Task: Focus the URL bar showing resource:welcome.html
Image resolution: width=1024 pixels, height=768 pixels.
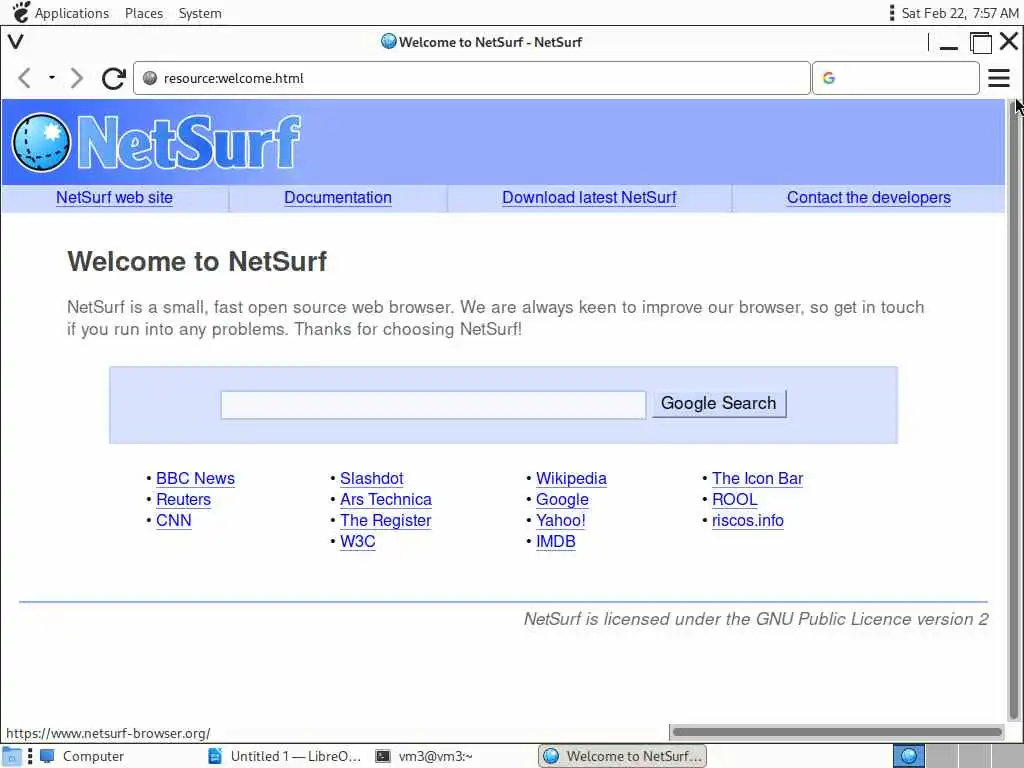Action: click(472, 78)
